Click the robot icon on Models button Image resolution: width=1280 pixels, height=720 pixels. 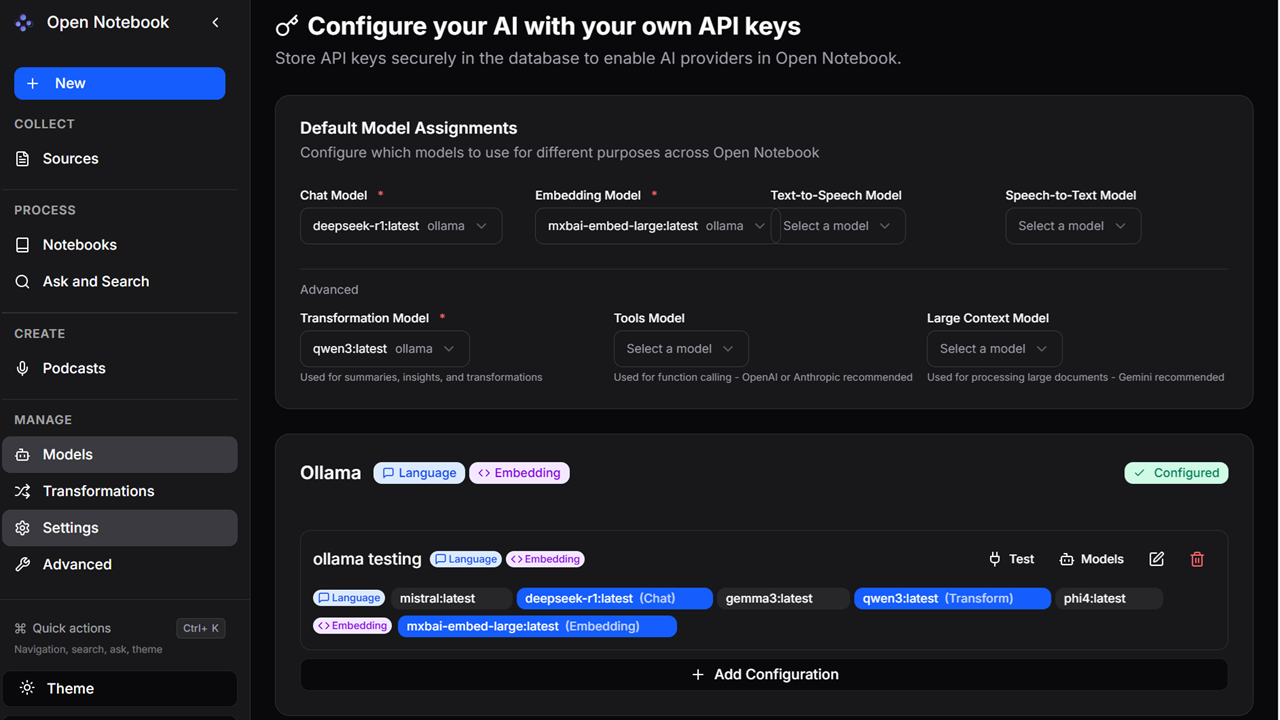coord(1066,559)
